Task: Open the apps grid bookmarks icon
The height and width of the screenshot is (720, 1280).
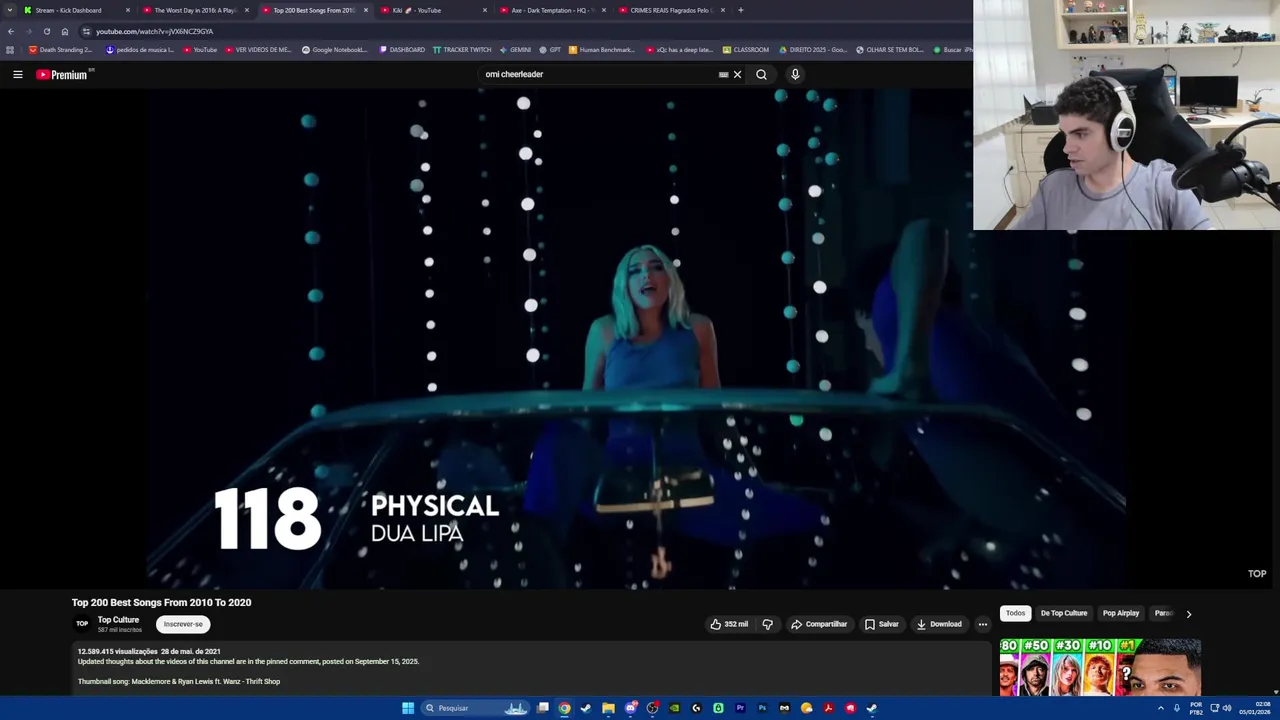Action: pyautogui.click(x=10, y=49)
